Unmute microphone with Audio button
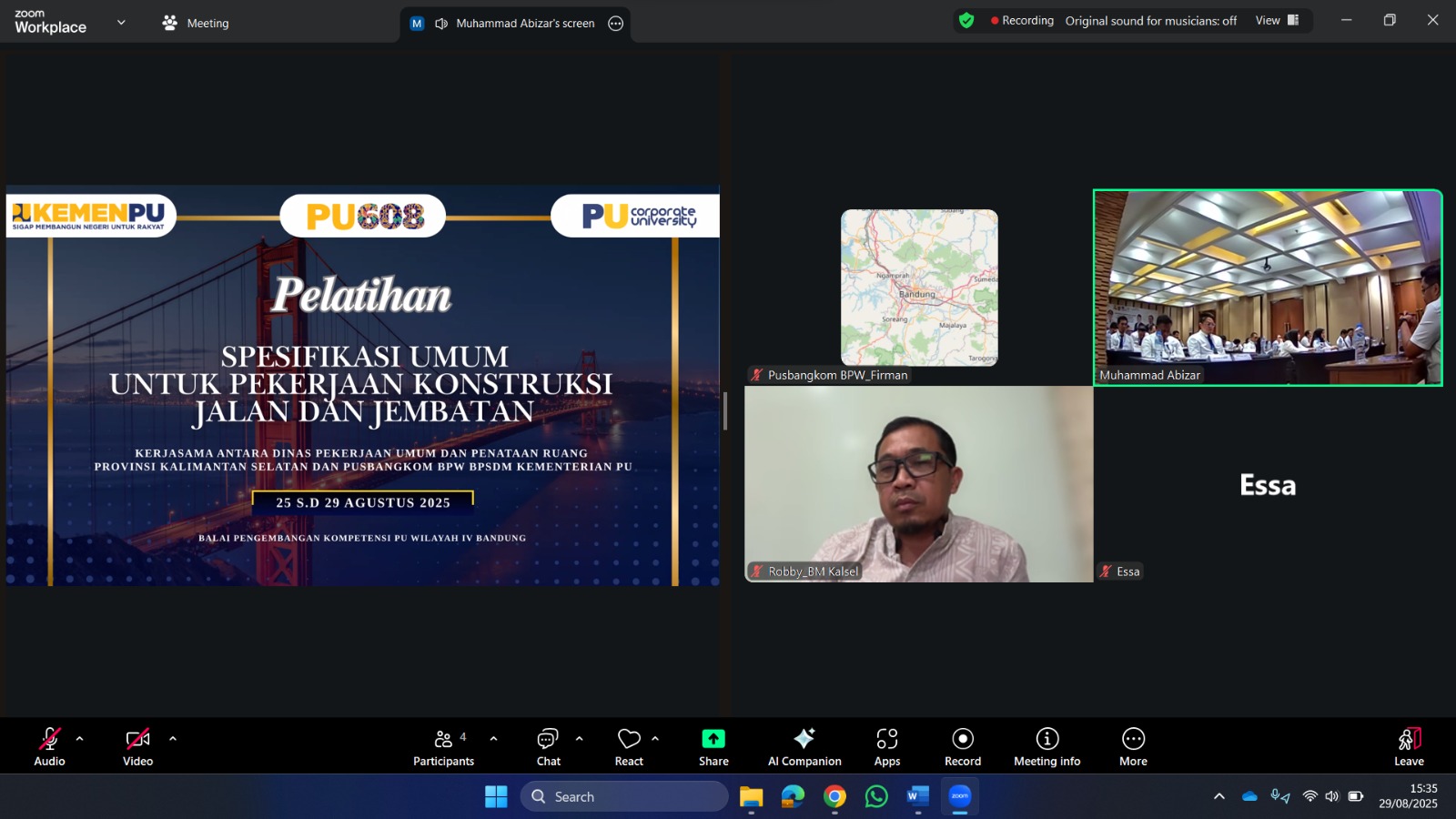This screenshot has width=1456, height=819. (49, 746)
